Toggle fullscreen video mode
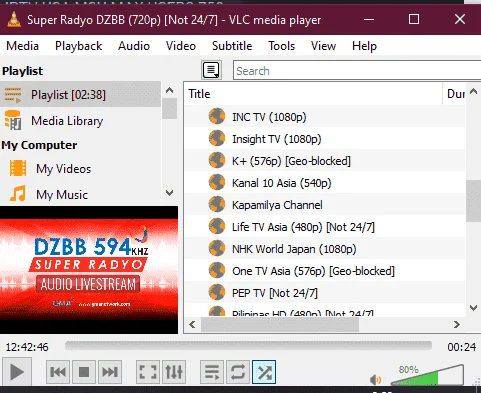This screenshot has width=481, height=393. click(x=148, y=372)
